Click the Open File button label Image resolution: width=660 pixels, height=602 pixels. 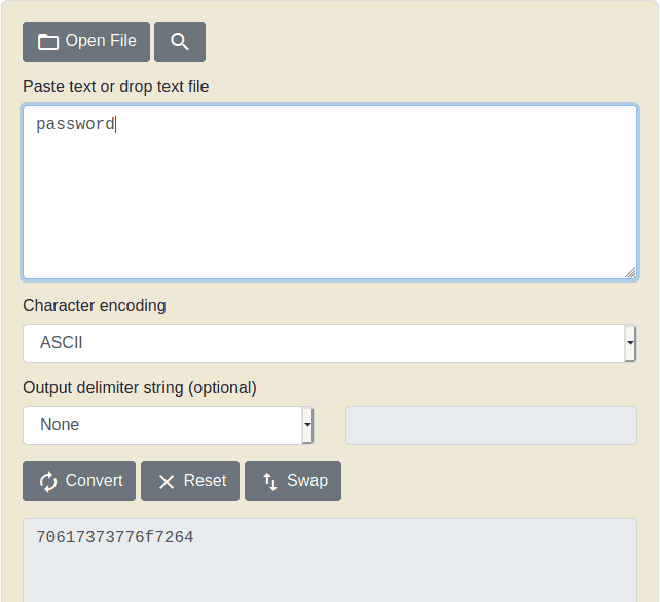pyautogui.click(x=101, y=41)
